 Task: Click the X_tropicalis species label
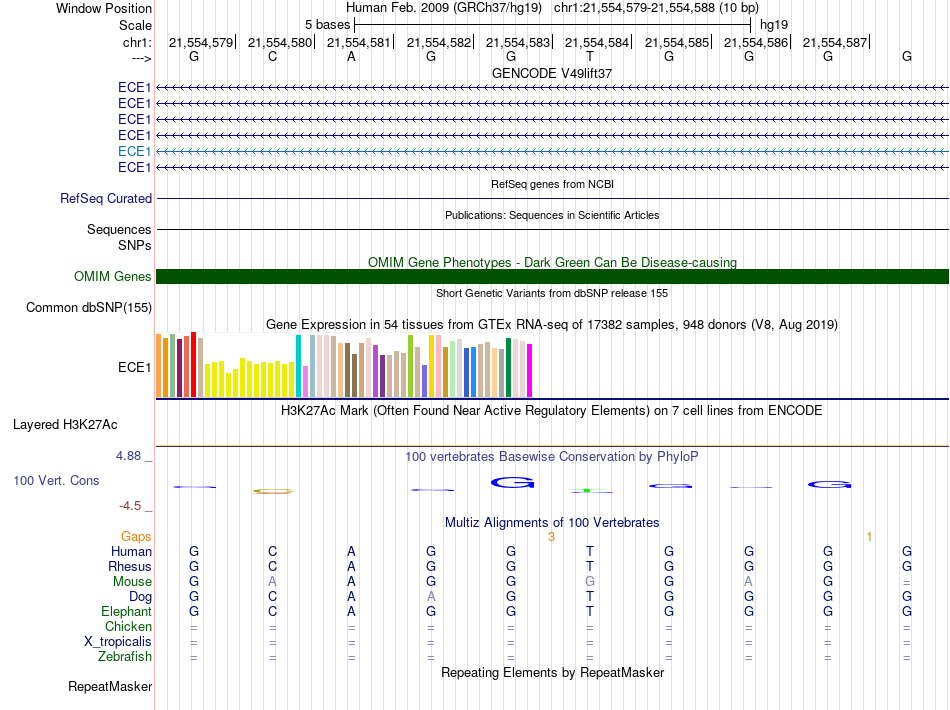(119, 642)
